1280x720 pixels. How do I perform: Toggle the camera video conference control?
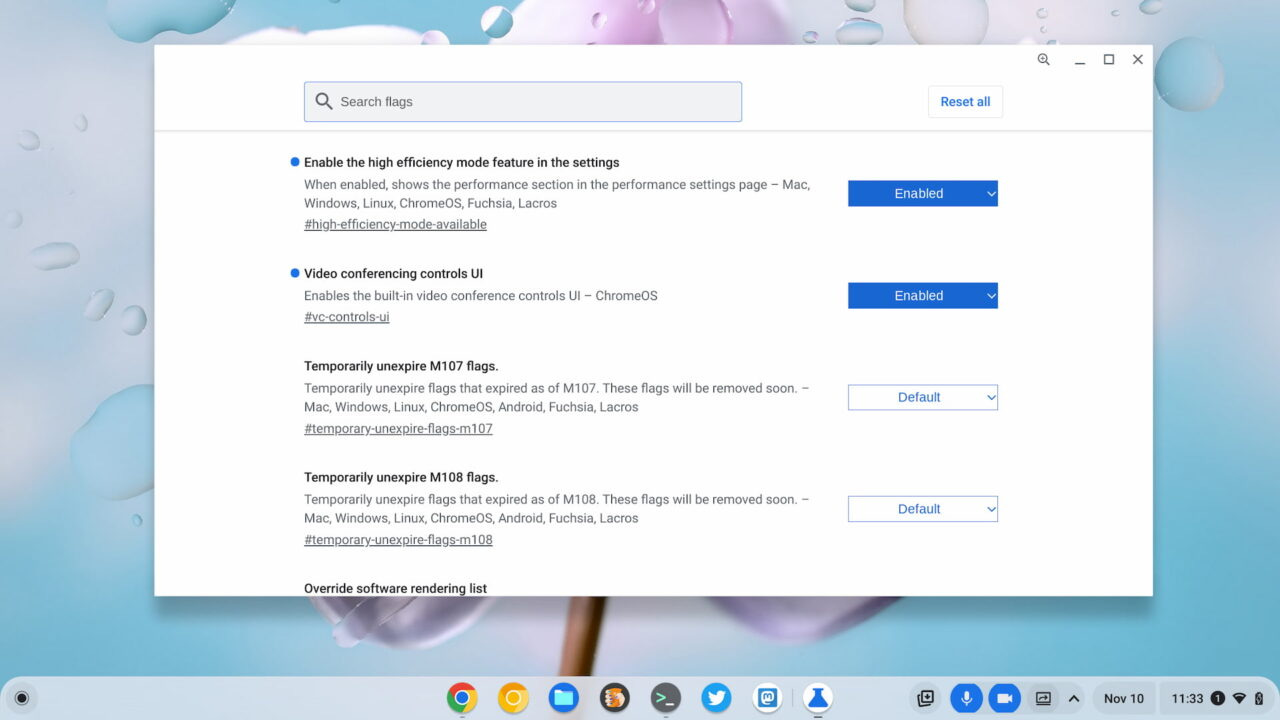(x=1005, y=698)
